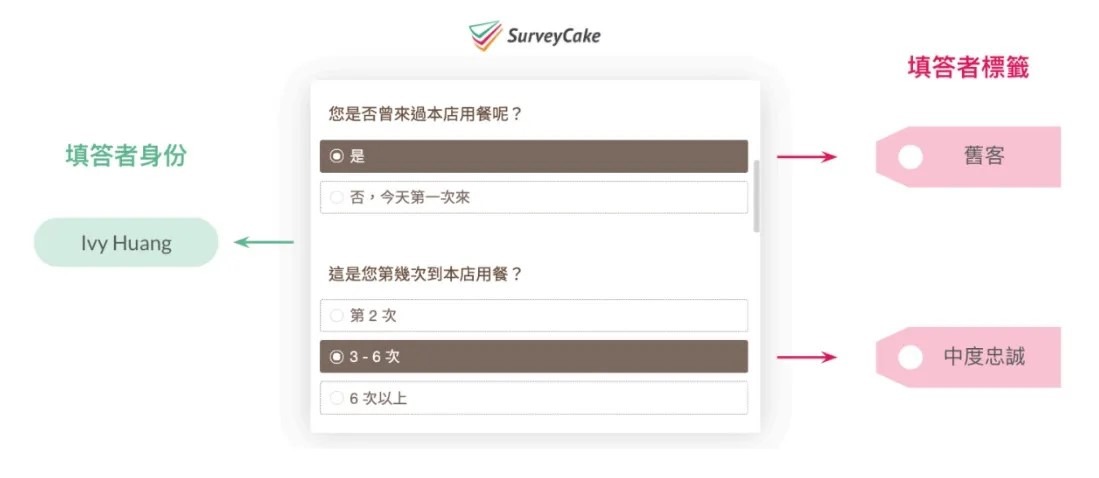Click the 填答者標籤 heading

tap(968, 68)
